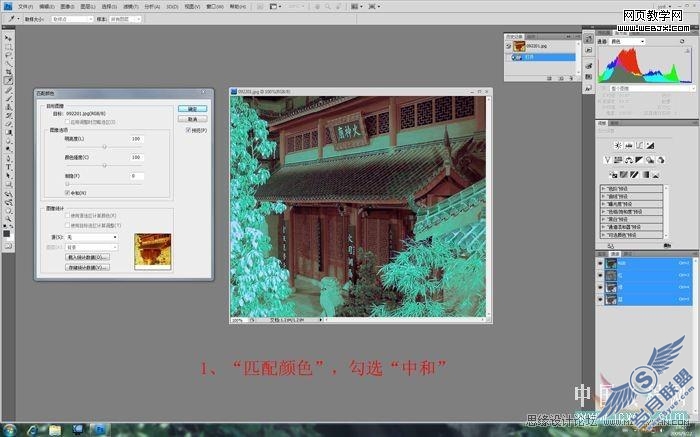700x437 pixels.
Task: Click the source thumbnail in Match Color dialog
Action: coord(153,251)
